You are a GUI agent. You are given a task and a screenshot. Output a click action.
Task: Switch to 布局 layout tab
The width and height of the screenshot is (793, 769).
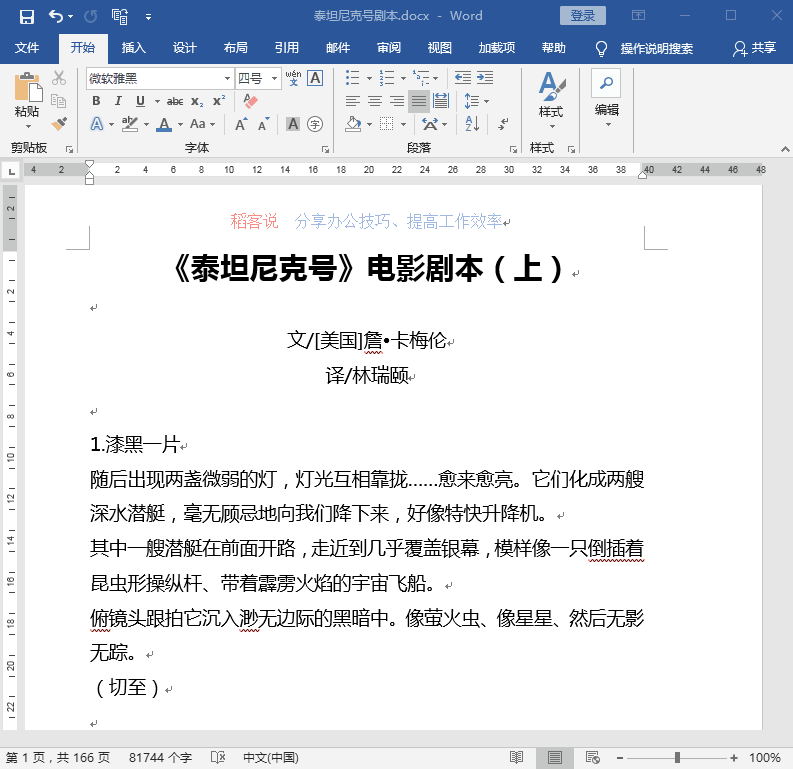236,48
